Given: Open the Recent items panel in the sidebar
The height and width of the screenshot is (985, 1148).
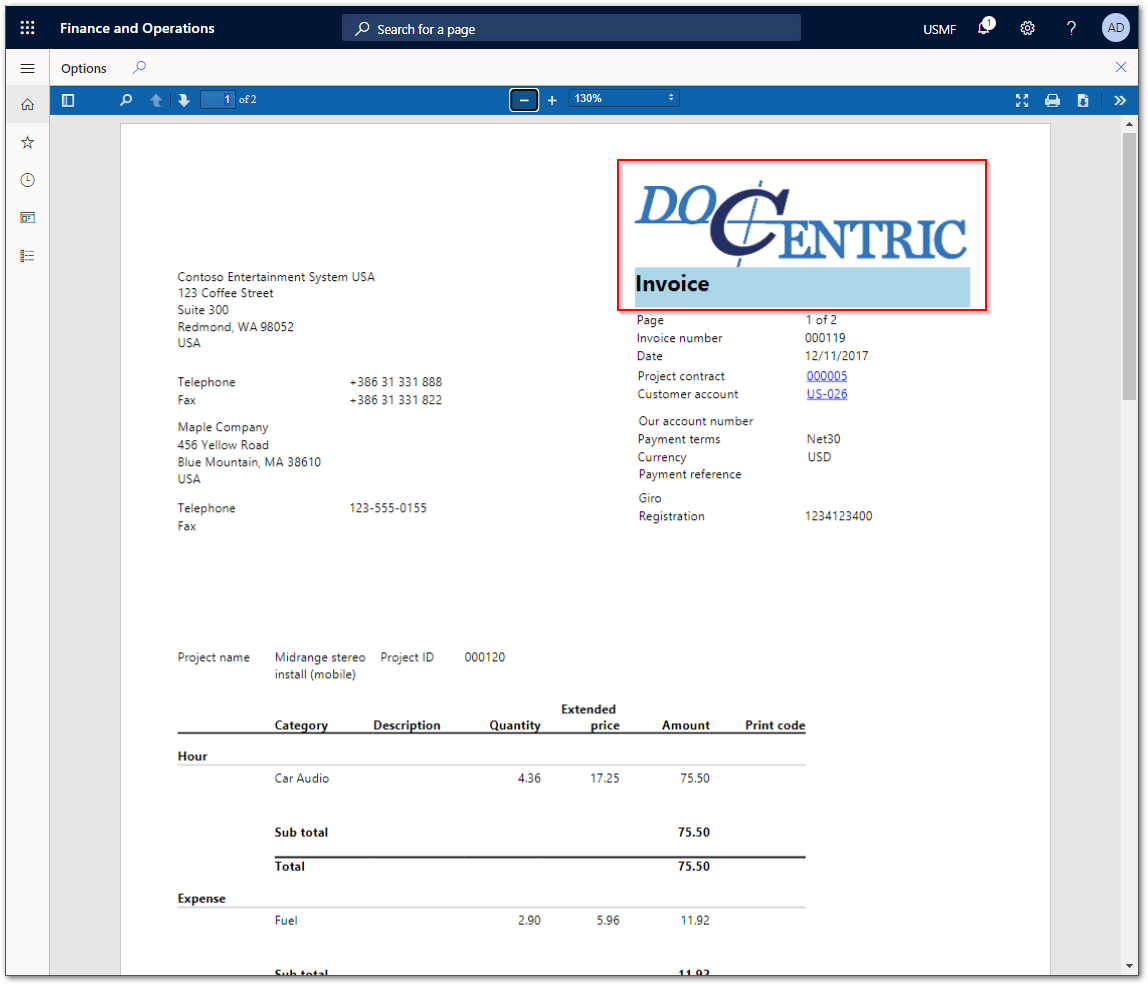Looking at the screenshot, I should [27, 180].
